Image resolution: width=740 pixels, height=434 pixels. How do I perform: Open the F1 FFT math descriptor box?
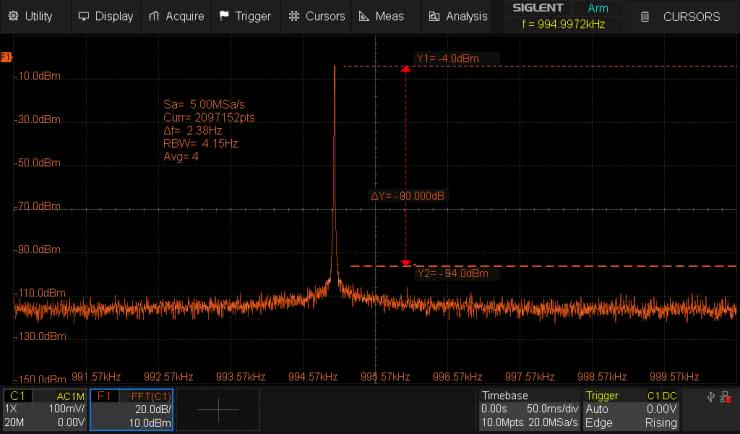click(131, 410)
